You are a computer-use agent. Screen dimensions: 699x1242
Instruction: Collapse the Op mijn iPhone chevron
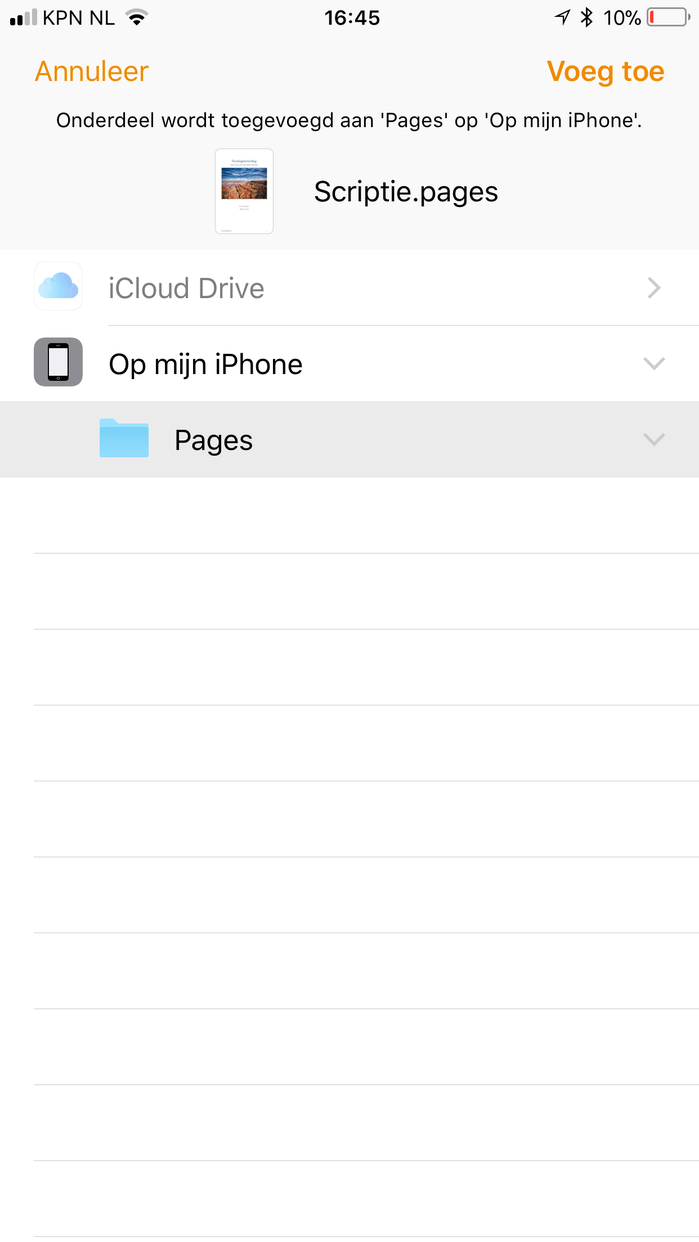pyautogui.click(x=654, y=364)
